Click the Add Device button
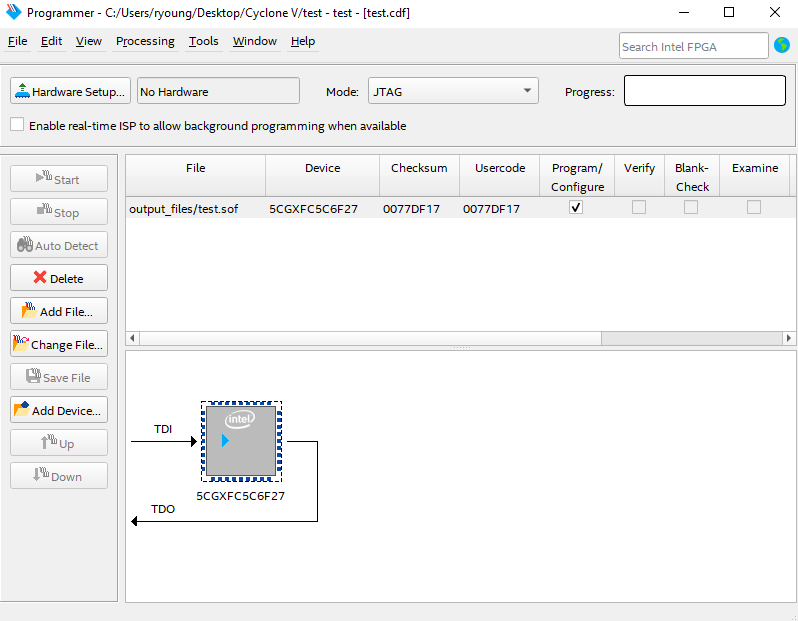798x621 pixels. (x=59, y=410)
